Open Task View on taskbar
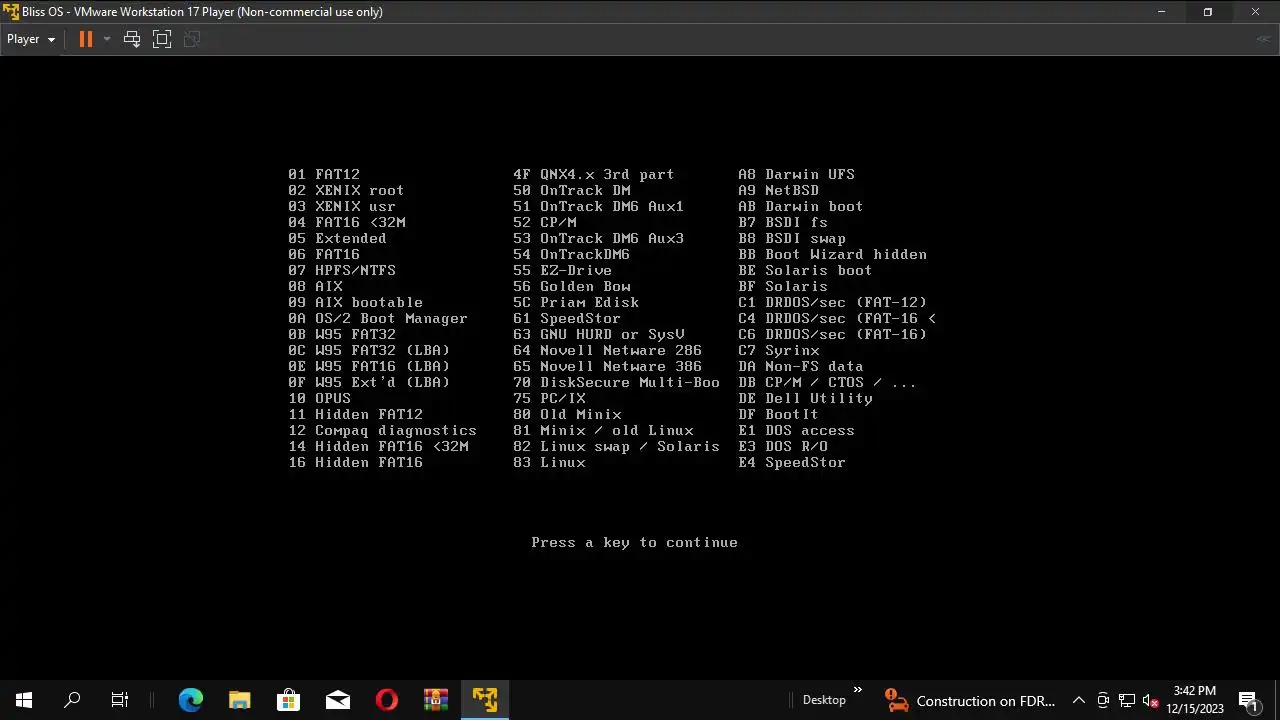This screenshot has width=1280, height=720. point(120,700)
